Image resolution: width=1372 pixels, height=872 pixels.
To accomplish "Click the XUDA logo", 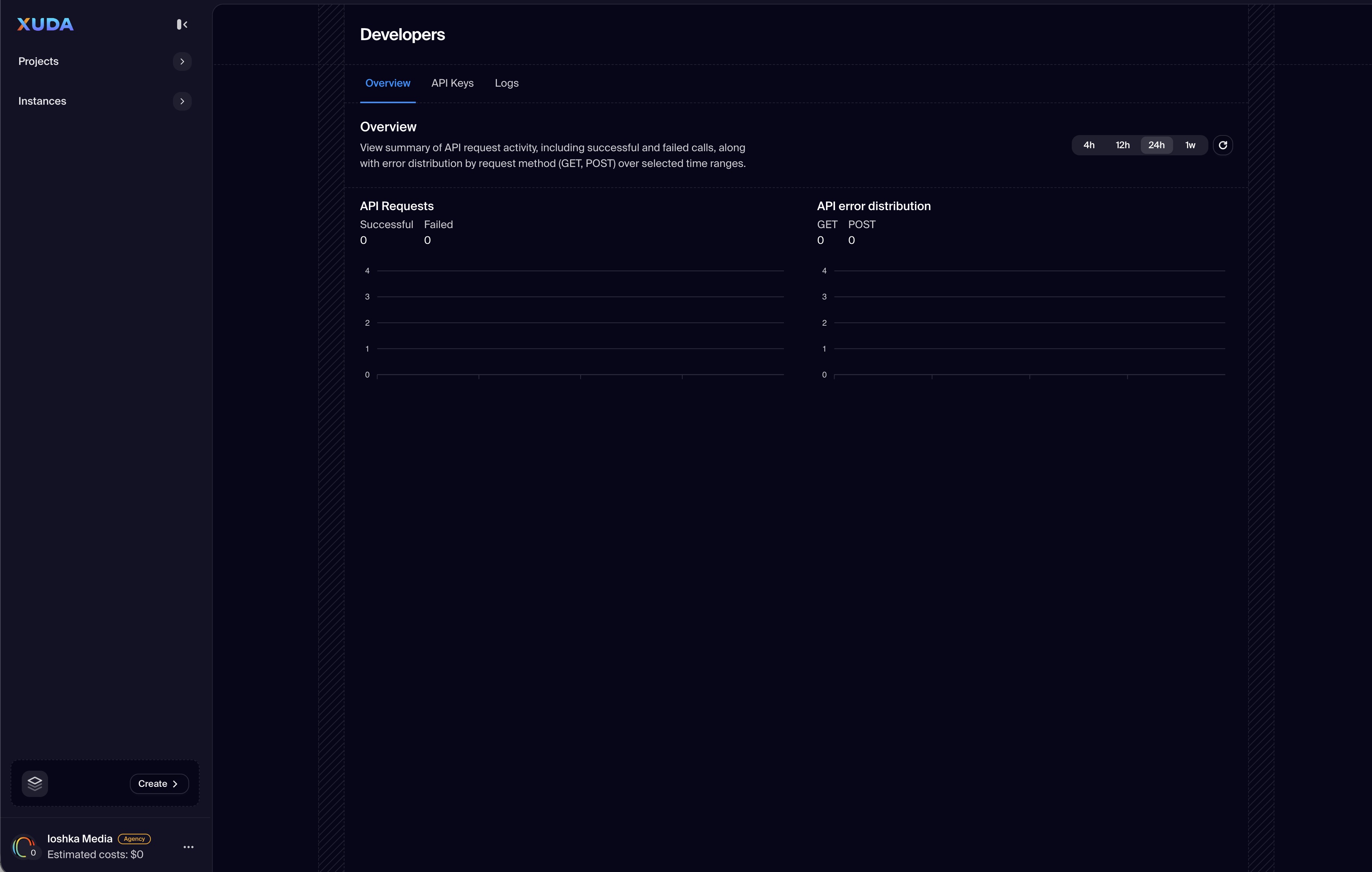I will (x=45, y=24).
